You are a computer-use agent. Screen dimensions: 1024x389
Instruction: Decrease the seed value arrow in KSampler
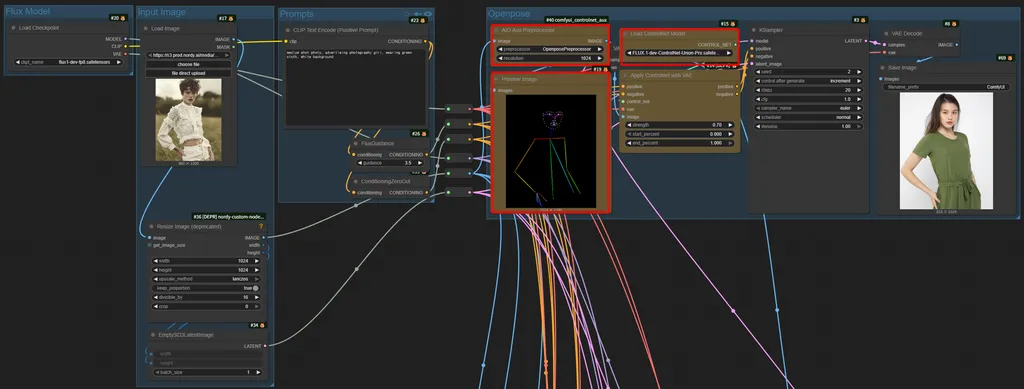[758, 72]
